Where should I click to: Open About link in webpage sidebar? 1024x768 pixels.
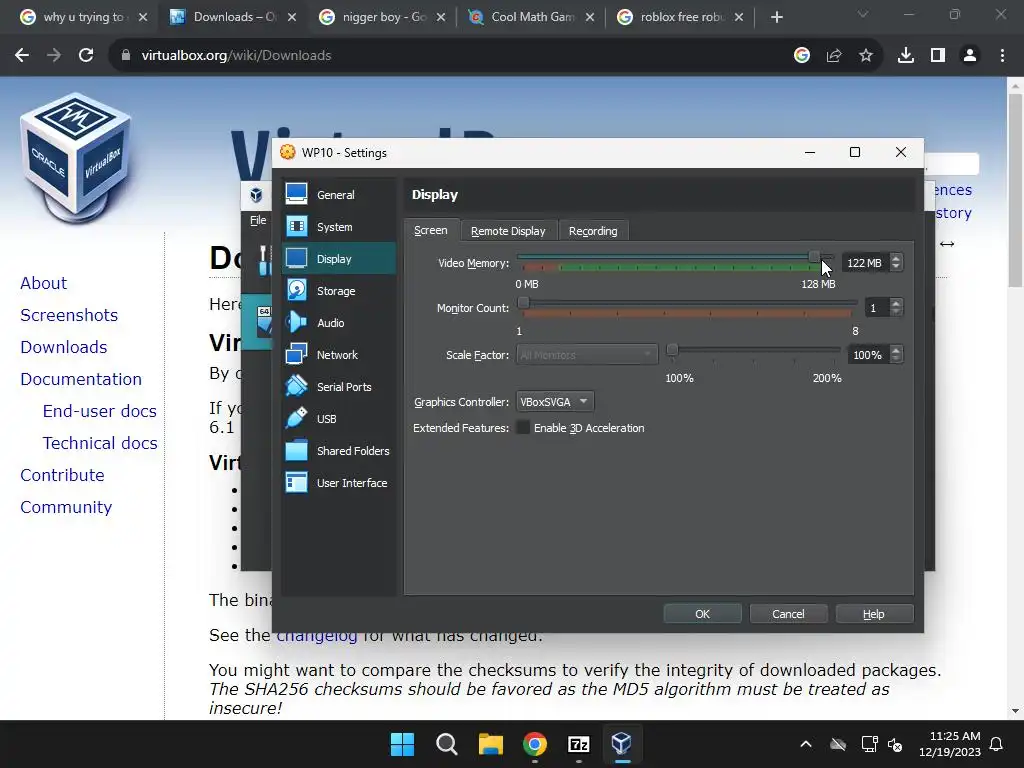(x=44, y=283)
